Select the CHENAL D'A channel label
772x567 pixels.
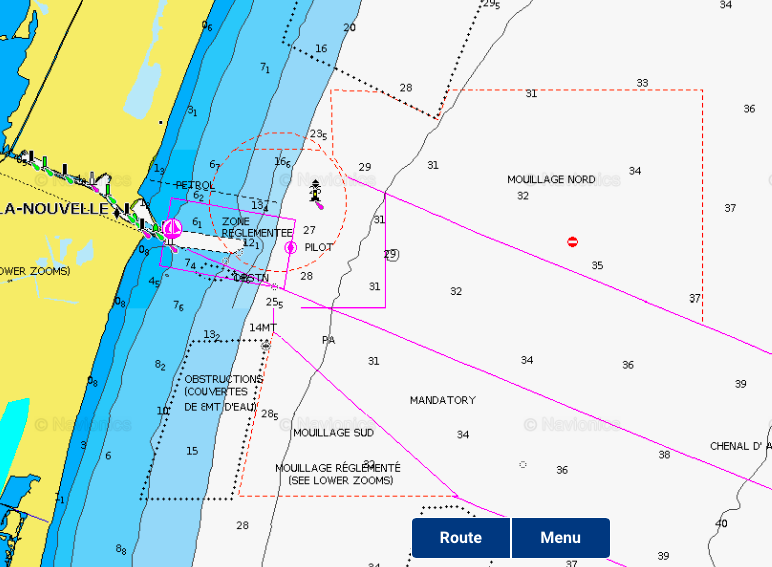(x=740, y=446)
